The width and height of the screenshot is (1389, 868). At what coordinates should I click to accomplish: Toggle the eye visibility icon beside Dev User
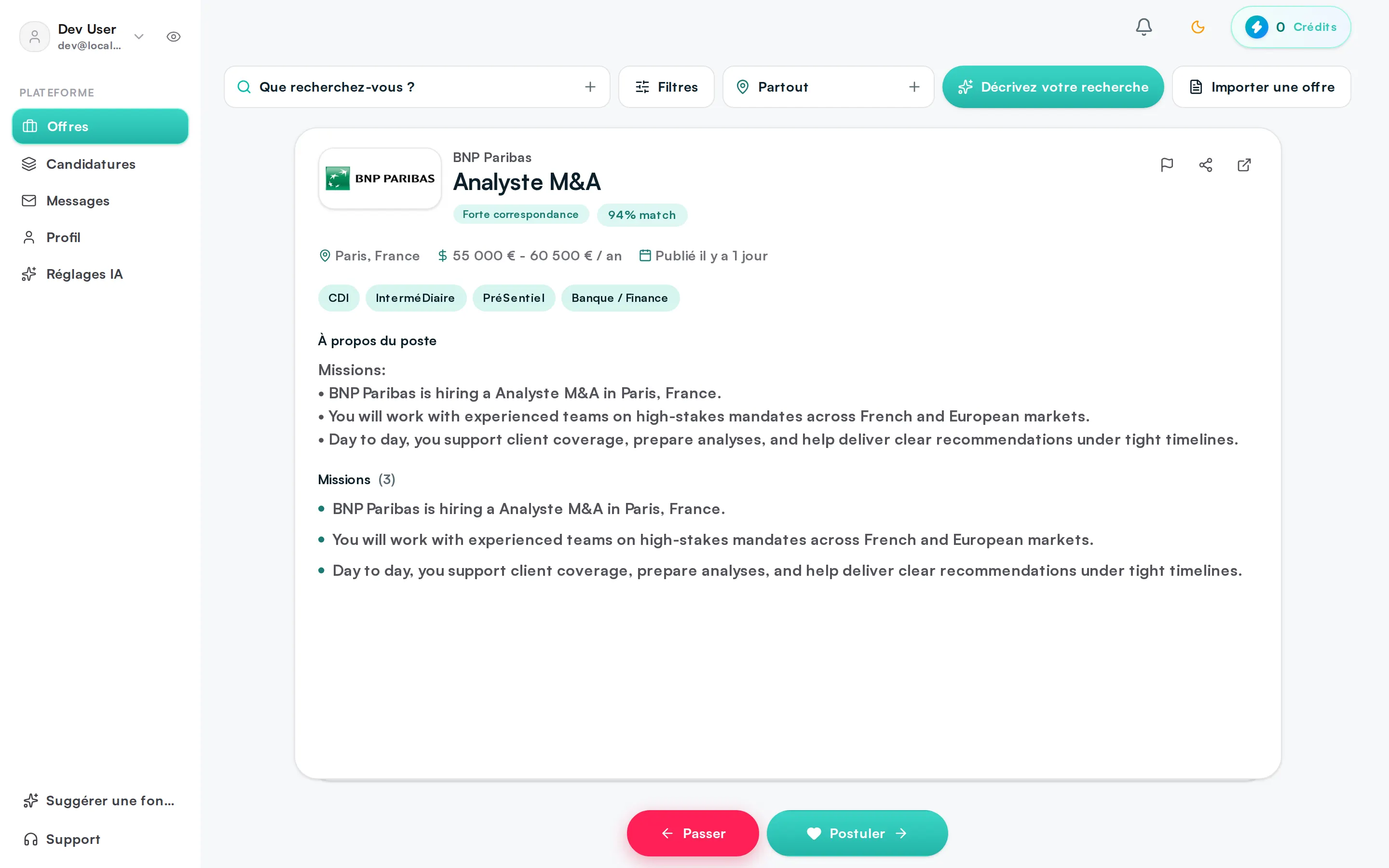coord(173,37)
